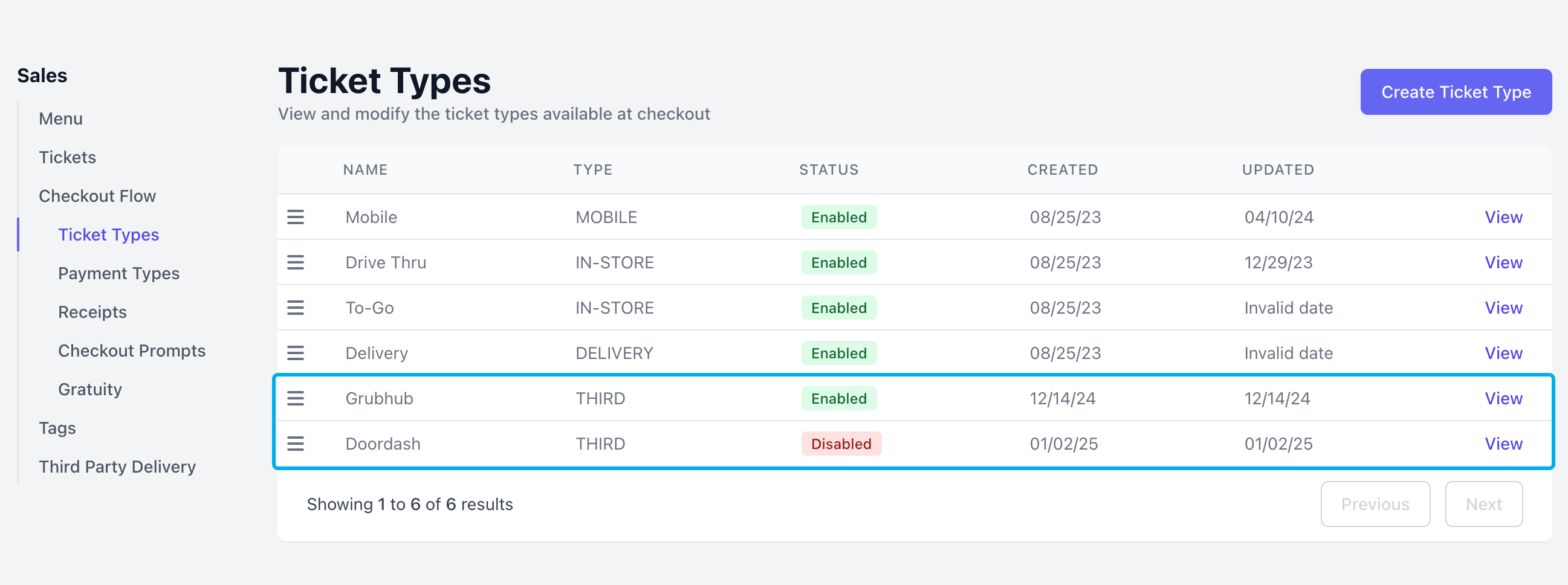Click the TYPE column header
The height and width of the screenshot is (585, 1568).
[593, 170]
